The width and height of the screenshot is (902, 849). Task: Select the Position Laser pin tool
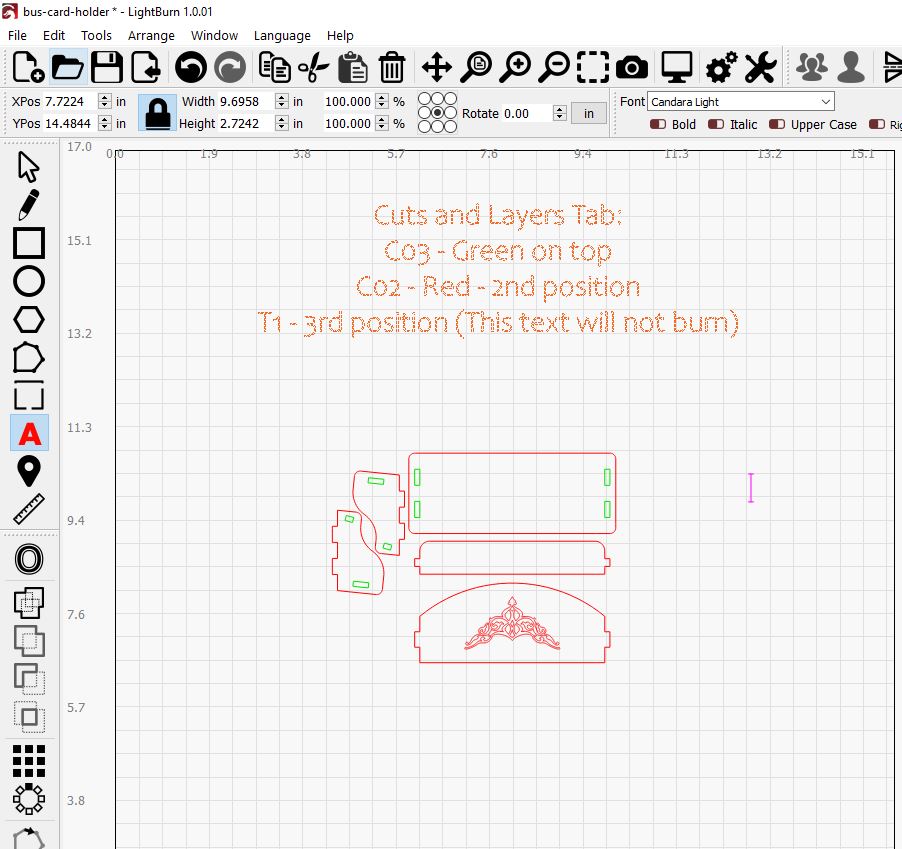click(x=29, y=471)
